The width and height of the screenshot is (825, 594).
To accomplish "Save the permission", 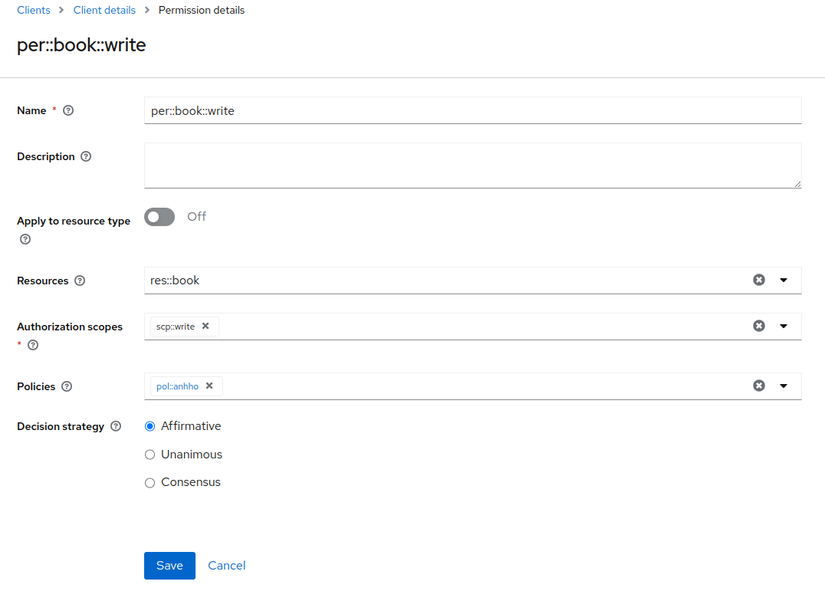I will click(169, 566).
